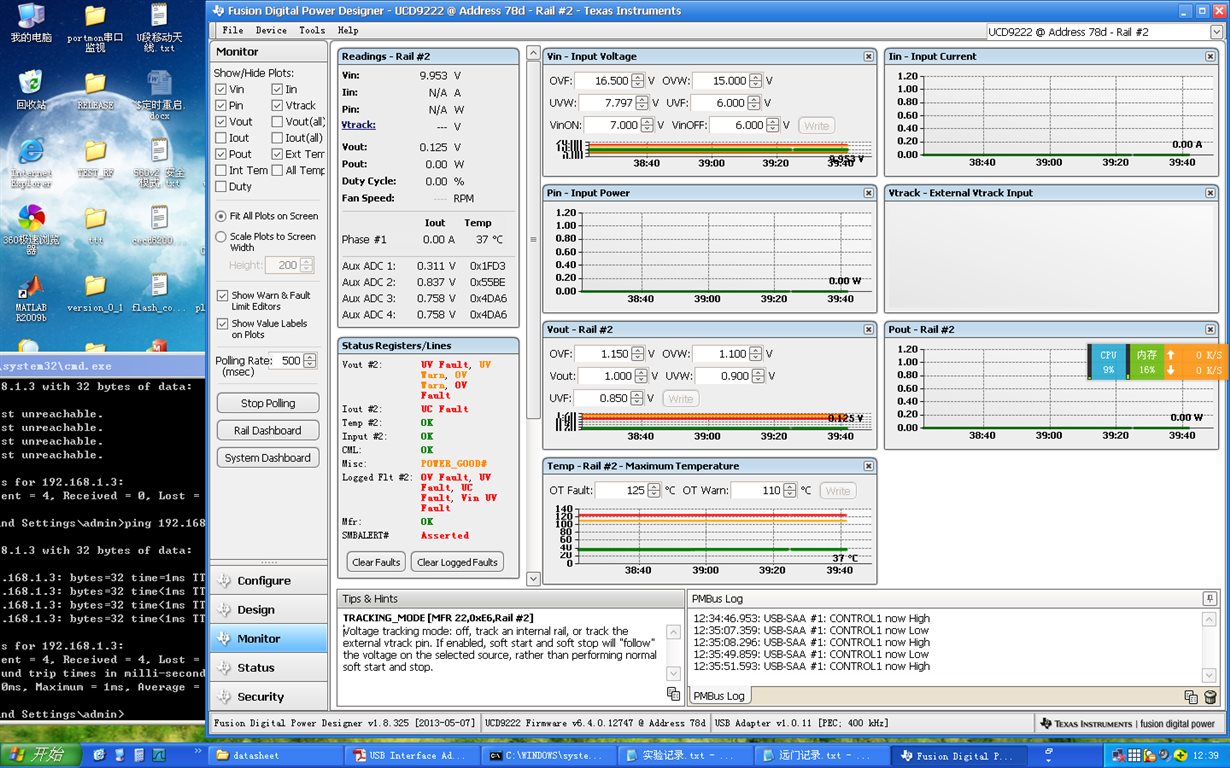Click the readings column down scroll arrow
The image size is (1230, 768).
(533, 579)
